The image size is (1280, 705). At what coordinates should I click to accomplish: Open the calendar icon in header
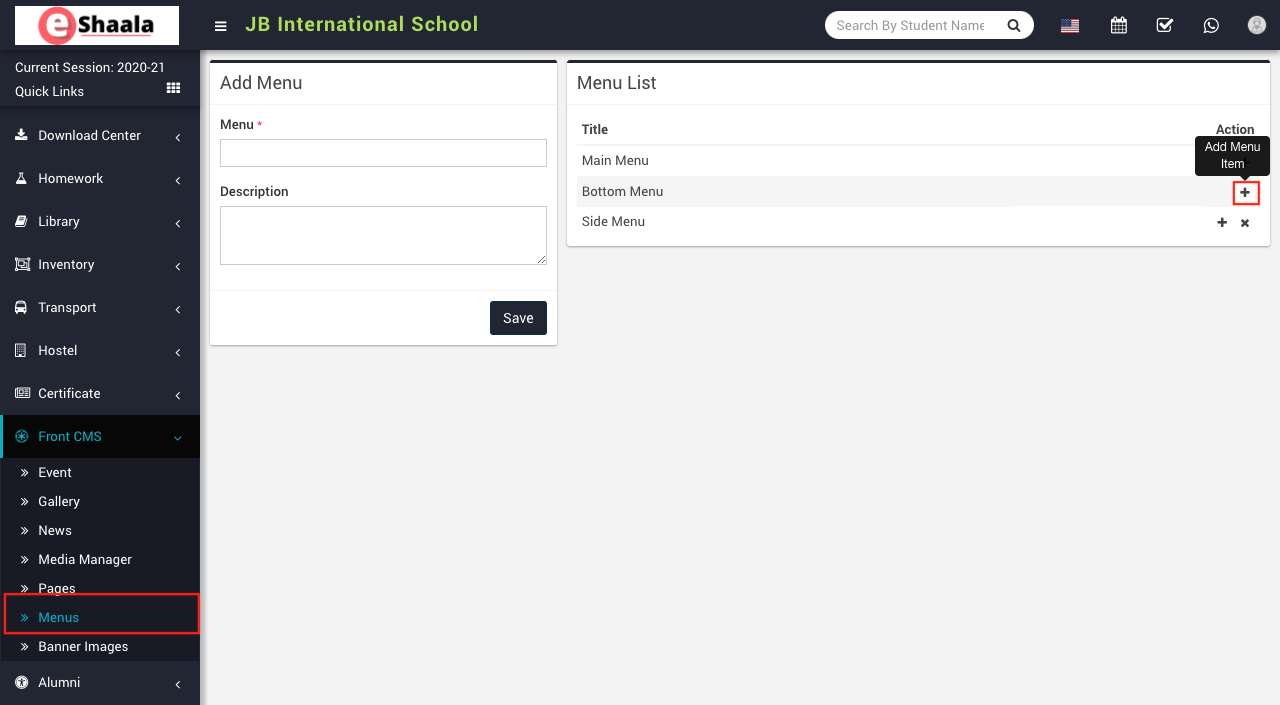(1118, 26)
